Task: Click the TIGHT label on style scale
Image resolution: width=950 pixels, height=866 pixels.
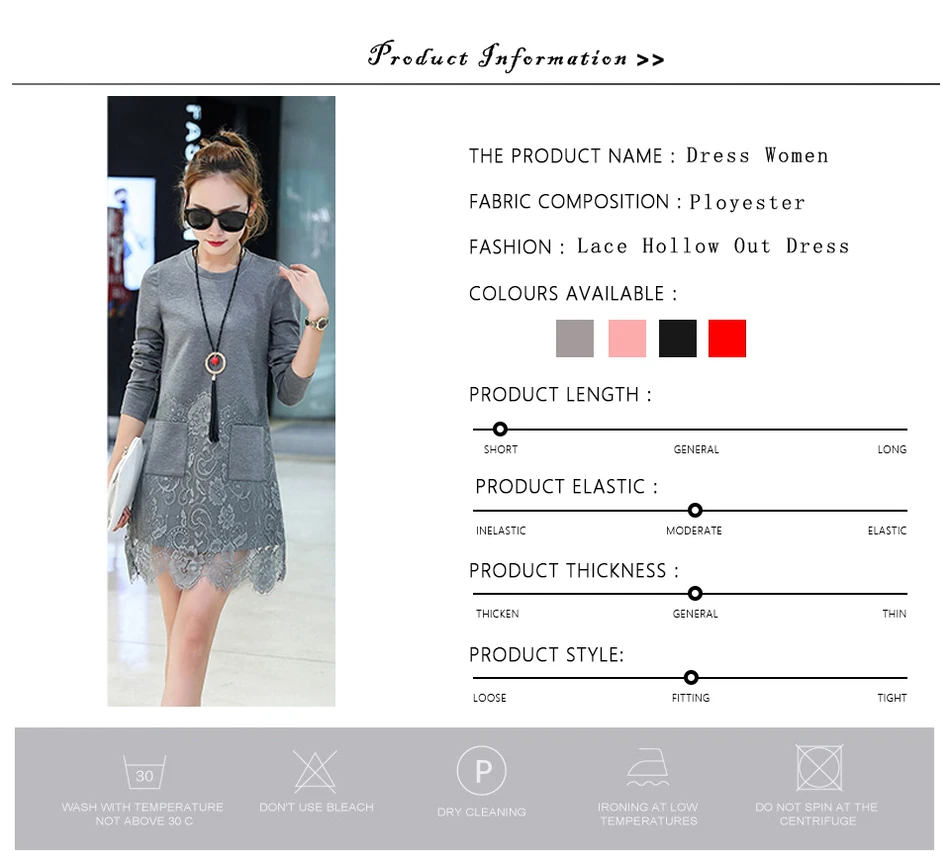Action: click(892, 698)
